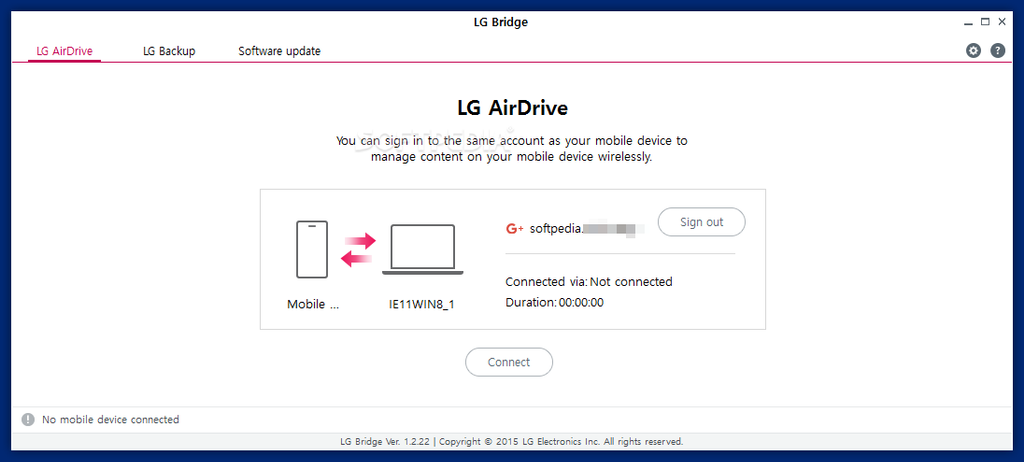Go to the Software update tab

pyautogui.click(x=279, y=51)
